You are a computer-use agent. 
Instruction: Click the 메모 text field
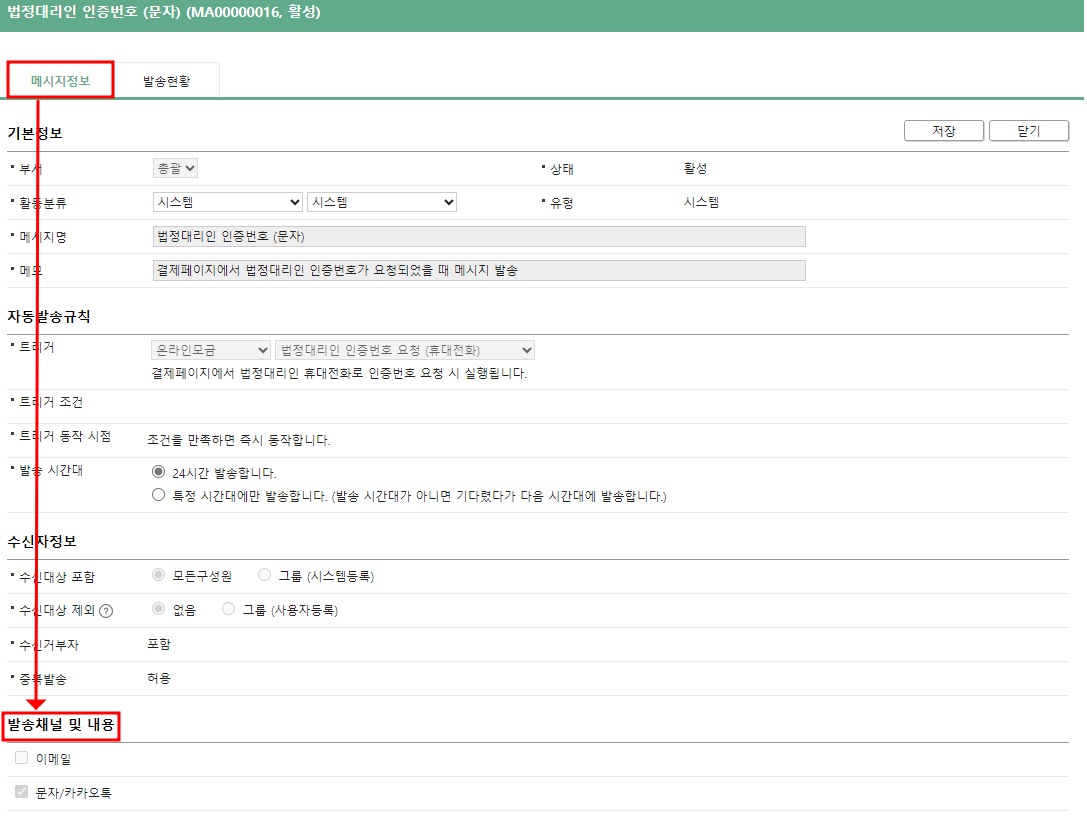pos(478,271)
